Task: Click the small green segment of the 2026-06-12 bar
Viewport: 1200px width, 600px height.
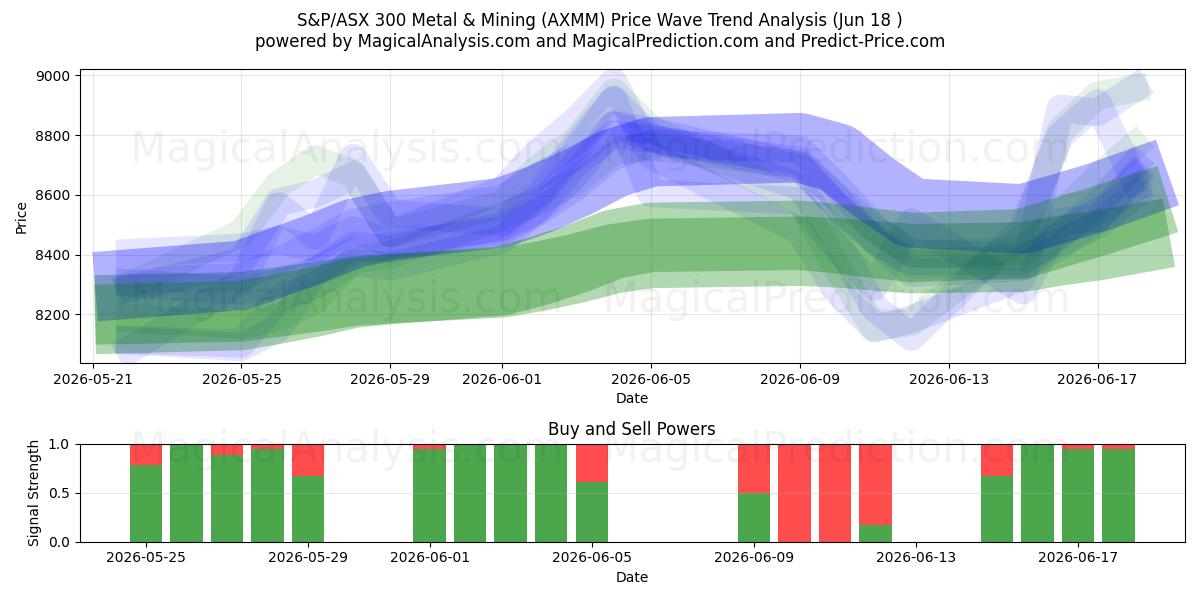Action: coord(875,533)
